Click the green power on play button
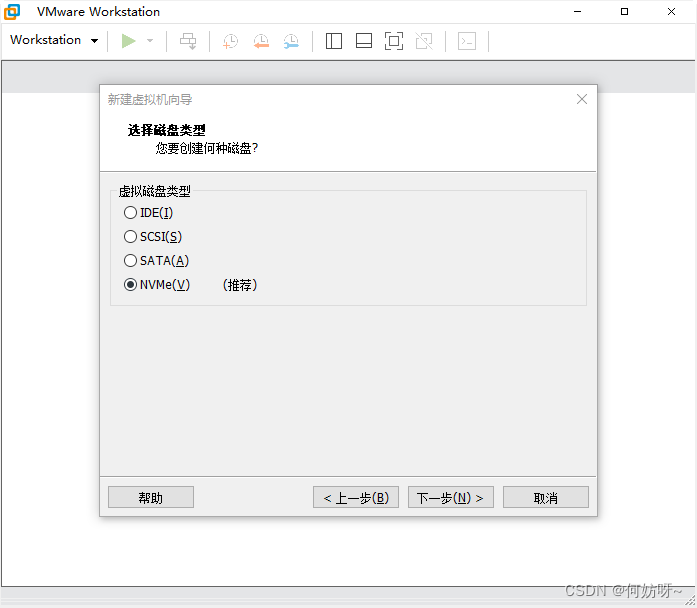The height and width of the screenshot is (608, 697). [128, 41]
